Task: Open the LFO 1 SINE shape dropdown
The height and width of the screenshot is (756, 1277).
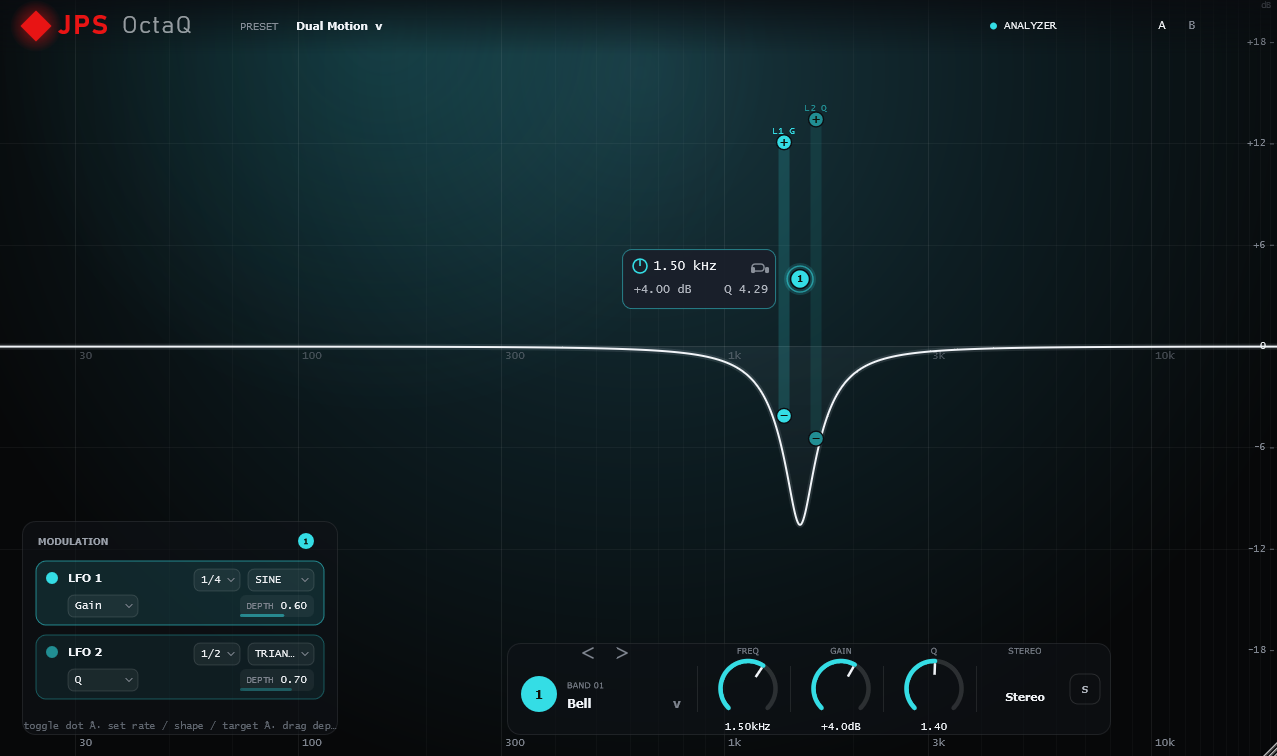Action: pyautogui.click(x=281, y=579)
